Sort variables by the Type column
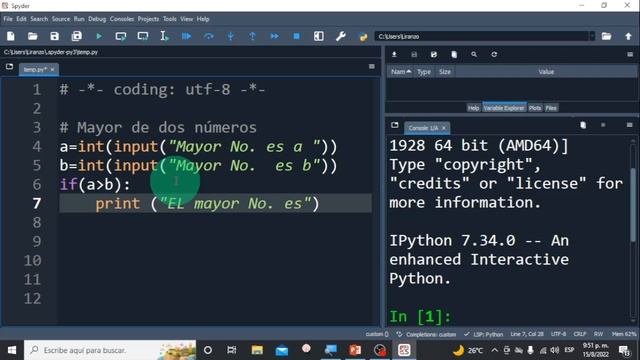640x360 pixels. click(424, 72)
